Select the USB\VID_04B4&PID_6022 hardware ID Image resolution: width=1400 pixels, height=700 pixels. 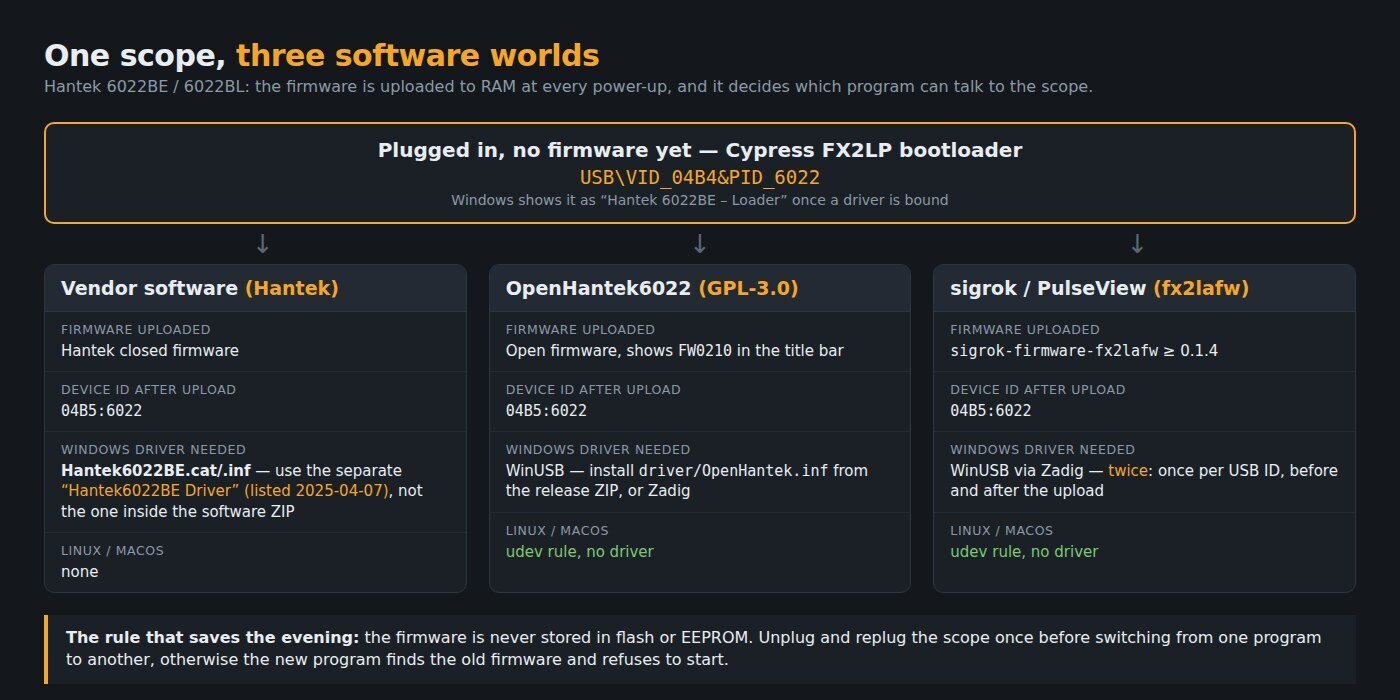pyautogui.click(x=700, y=177)
